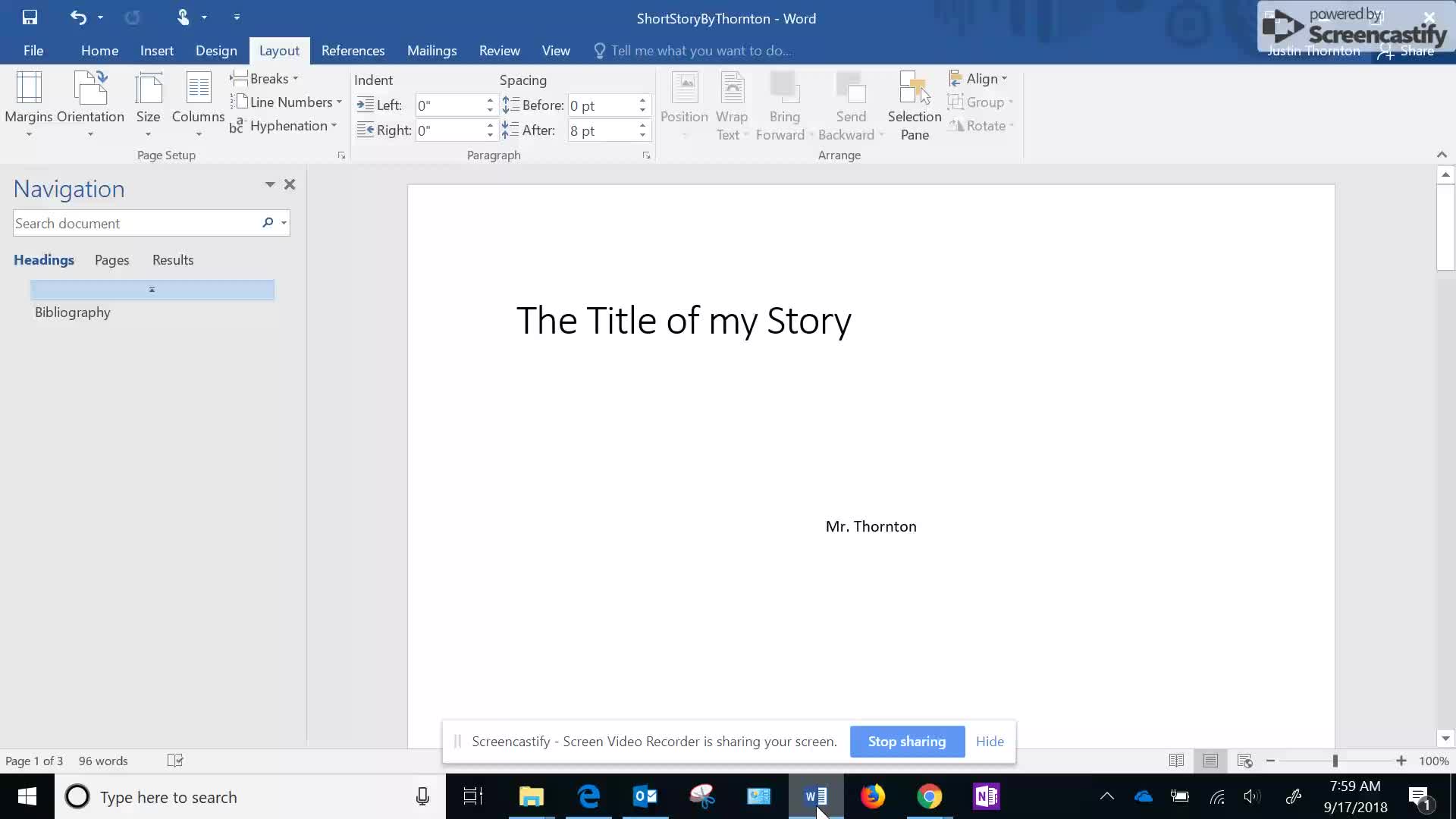Open Firefox from taskbar
The width and height of the screenshot is (1456, 819).
873,796
